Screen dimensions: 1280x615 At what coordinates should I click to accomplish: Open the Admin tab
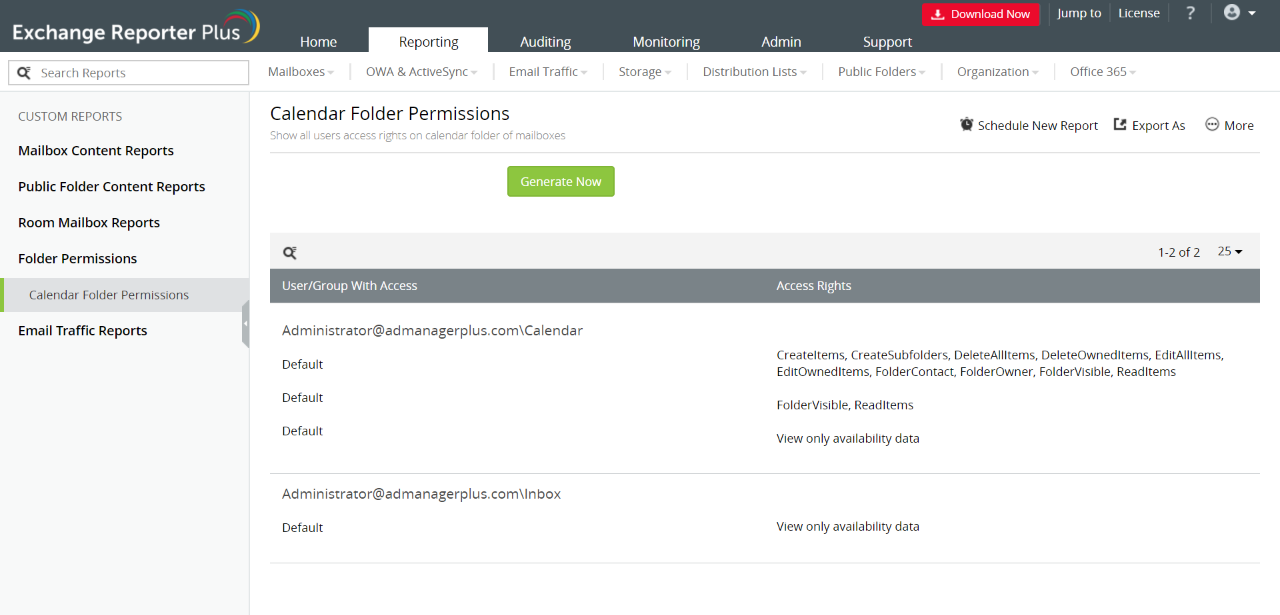click(781, 41)
